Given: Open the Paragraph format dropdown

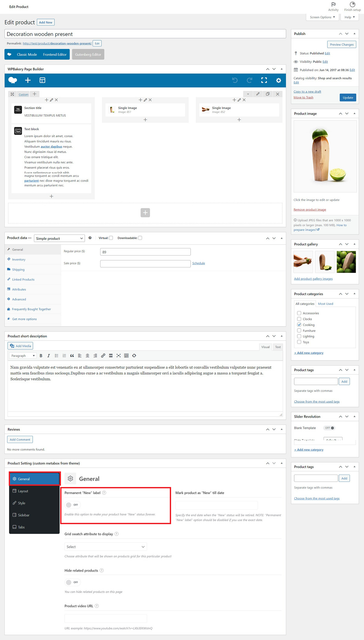Looking at the screenshot, I should pos(23,356).
